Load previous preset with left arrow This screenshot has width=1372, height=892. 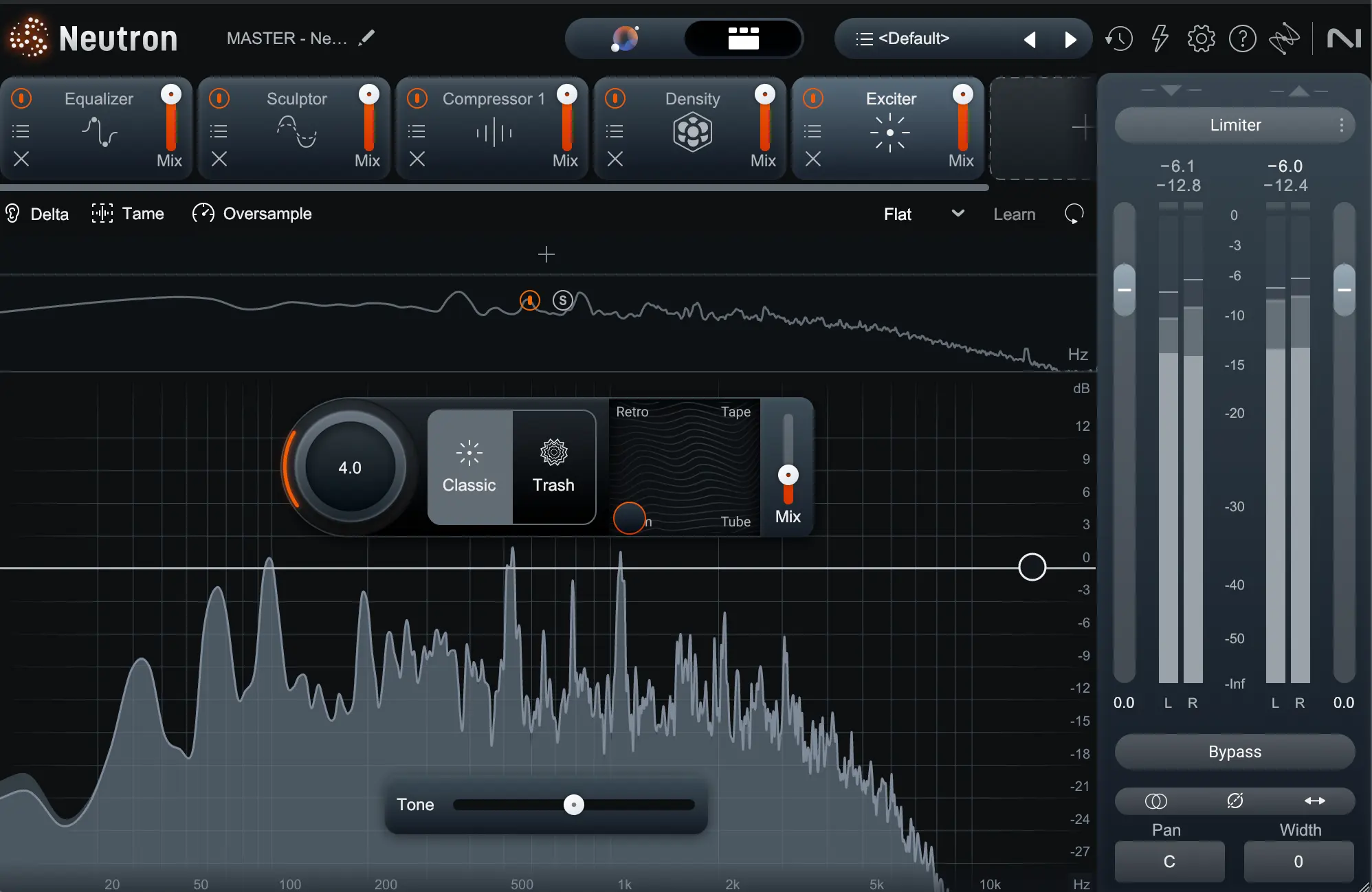tap(1030, 39)
